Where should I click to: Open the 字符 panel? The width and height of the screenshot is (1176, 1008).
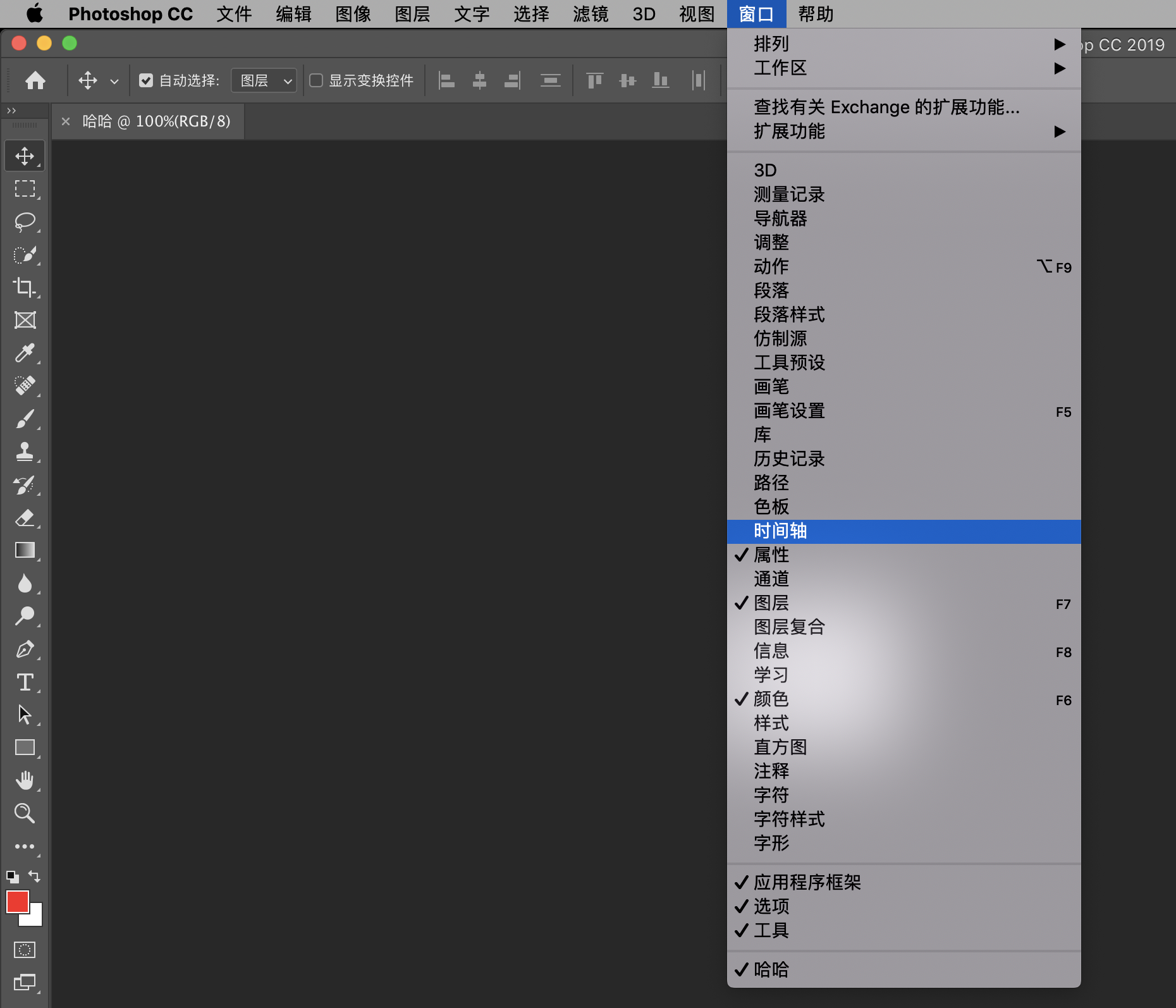(x=904, y=796)
